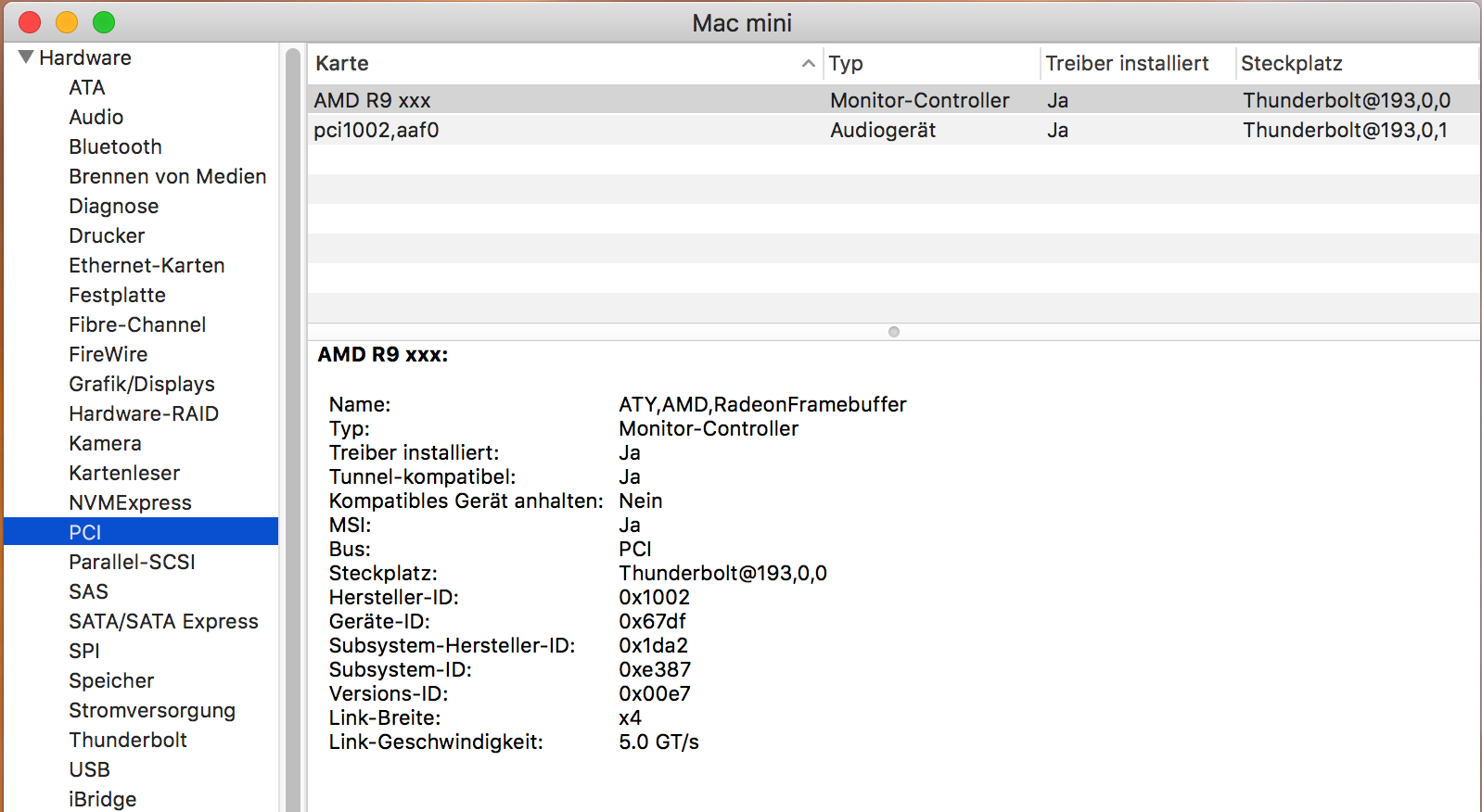
Task: Show NVMExpress information
Action: click(130, 502)
